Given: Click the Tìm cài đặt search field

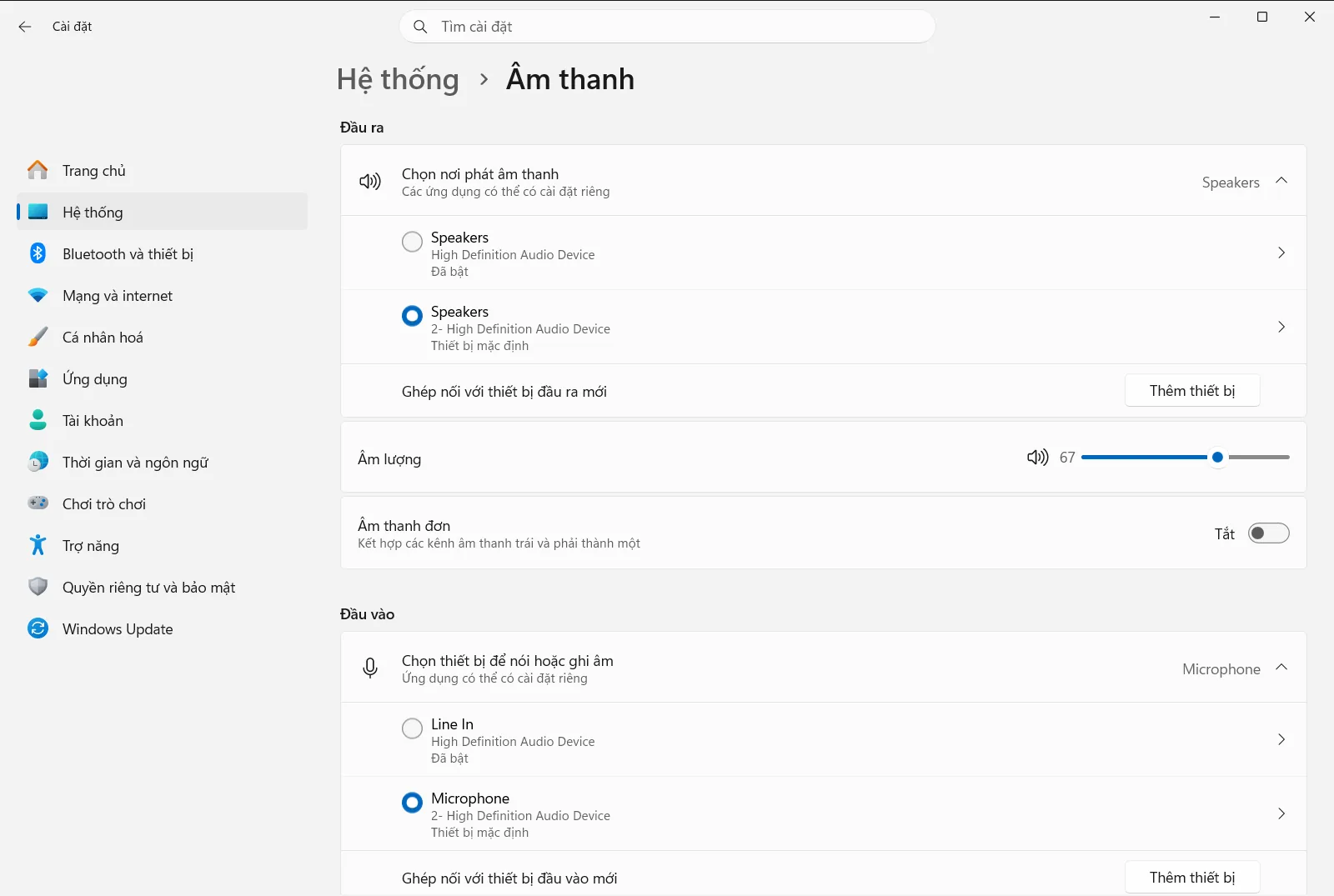Looking at the screenshot, I should pyautogui.click(x=667, y=27).
